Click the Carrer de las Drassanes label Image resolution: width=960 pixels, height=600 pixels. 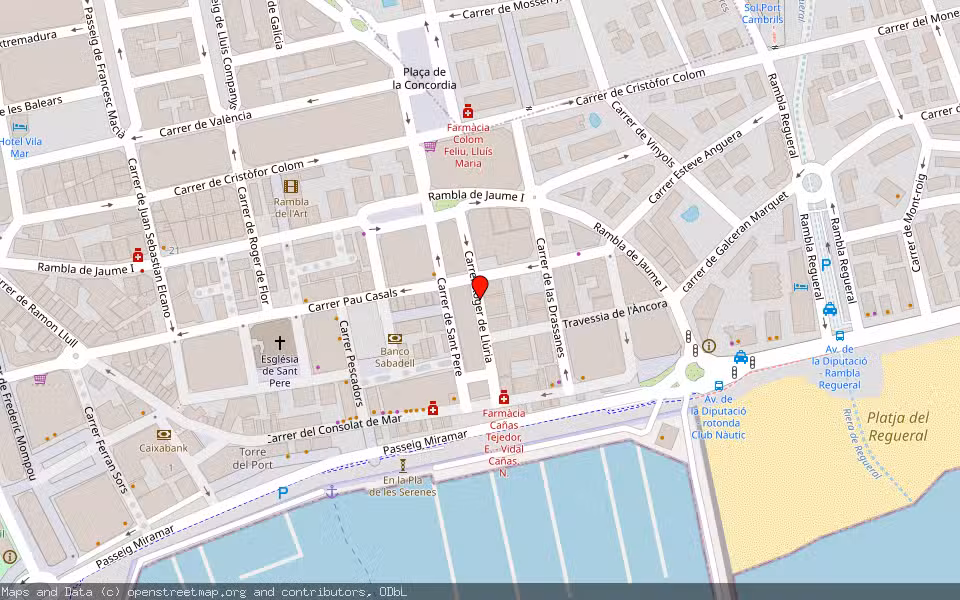coord(550,298)
